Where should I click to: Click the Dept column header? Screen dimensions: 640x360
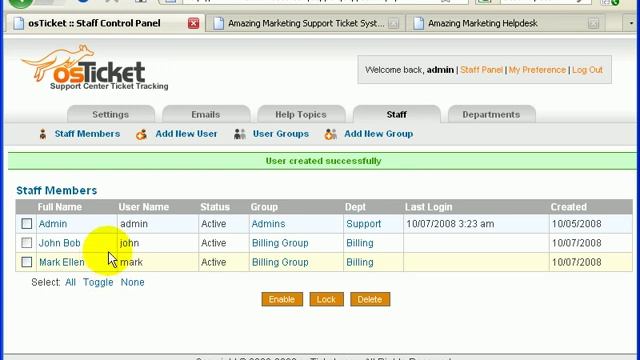pos(355,207)
